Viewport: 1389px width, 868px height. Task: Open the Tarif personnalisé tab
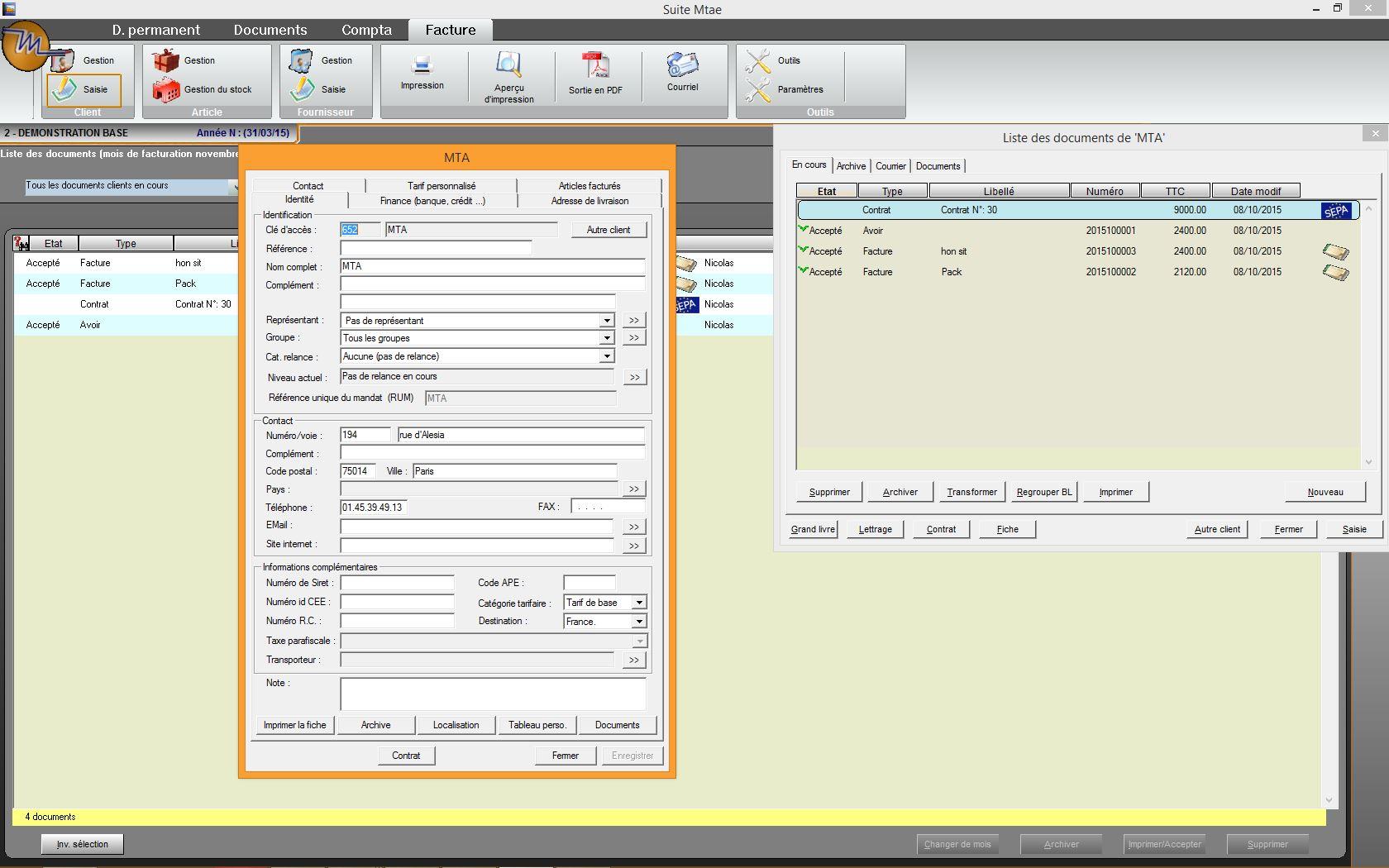[x=441, y=186]
